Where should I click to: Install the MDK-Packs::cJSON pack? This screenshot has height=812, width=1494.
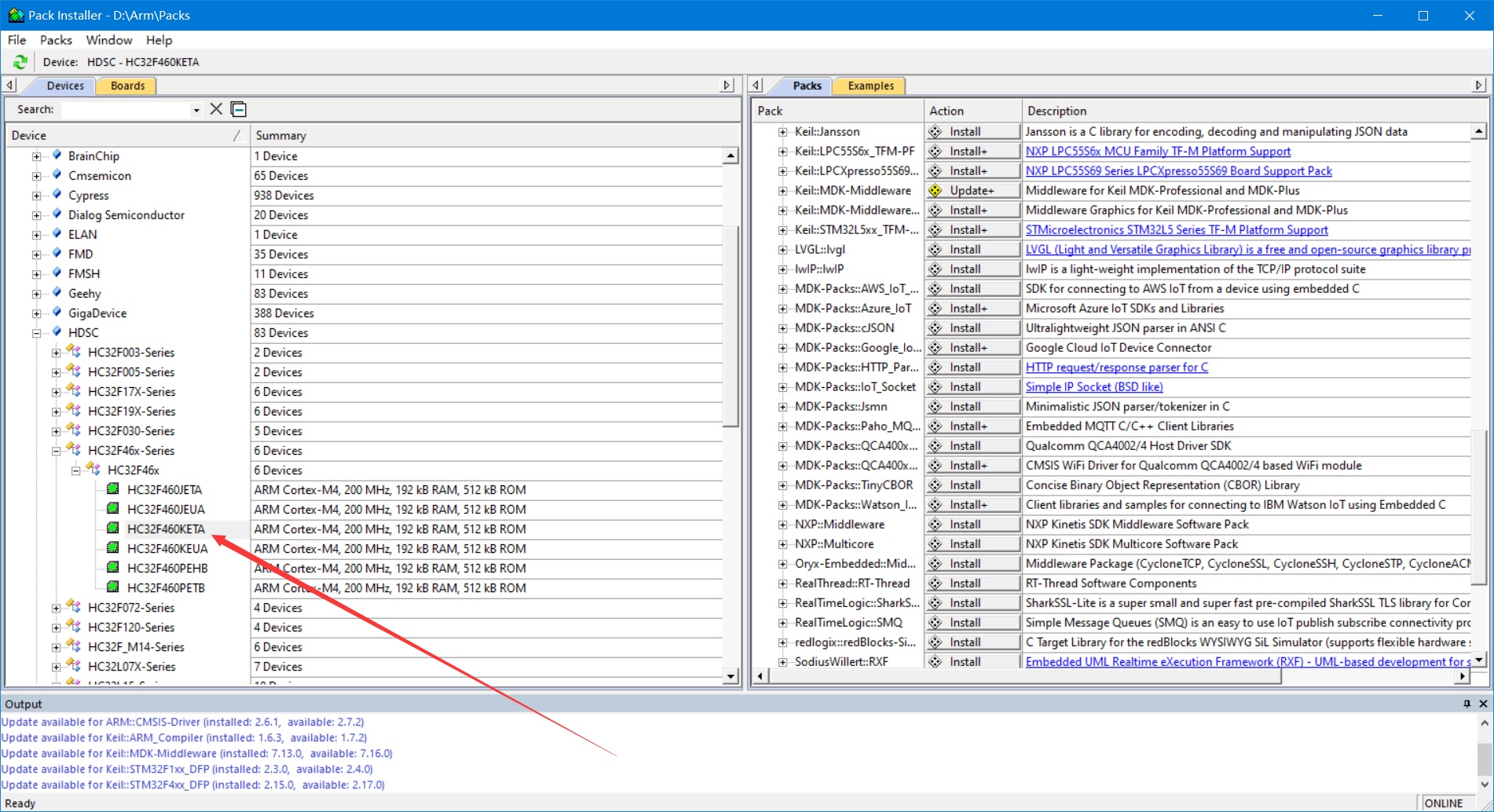[x=972, y=327]
